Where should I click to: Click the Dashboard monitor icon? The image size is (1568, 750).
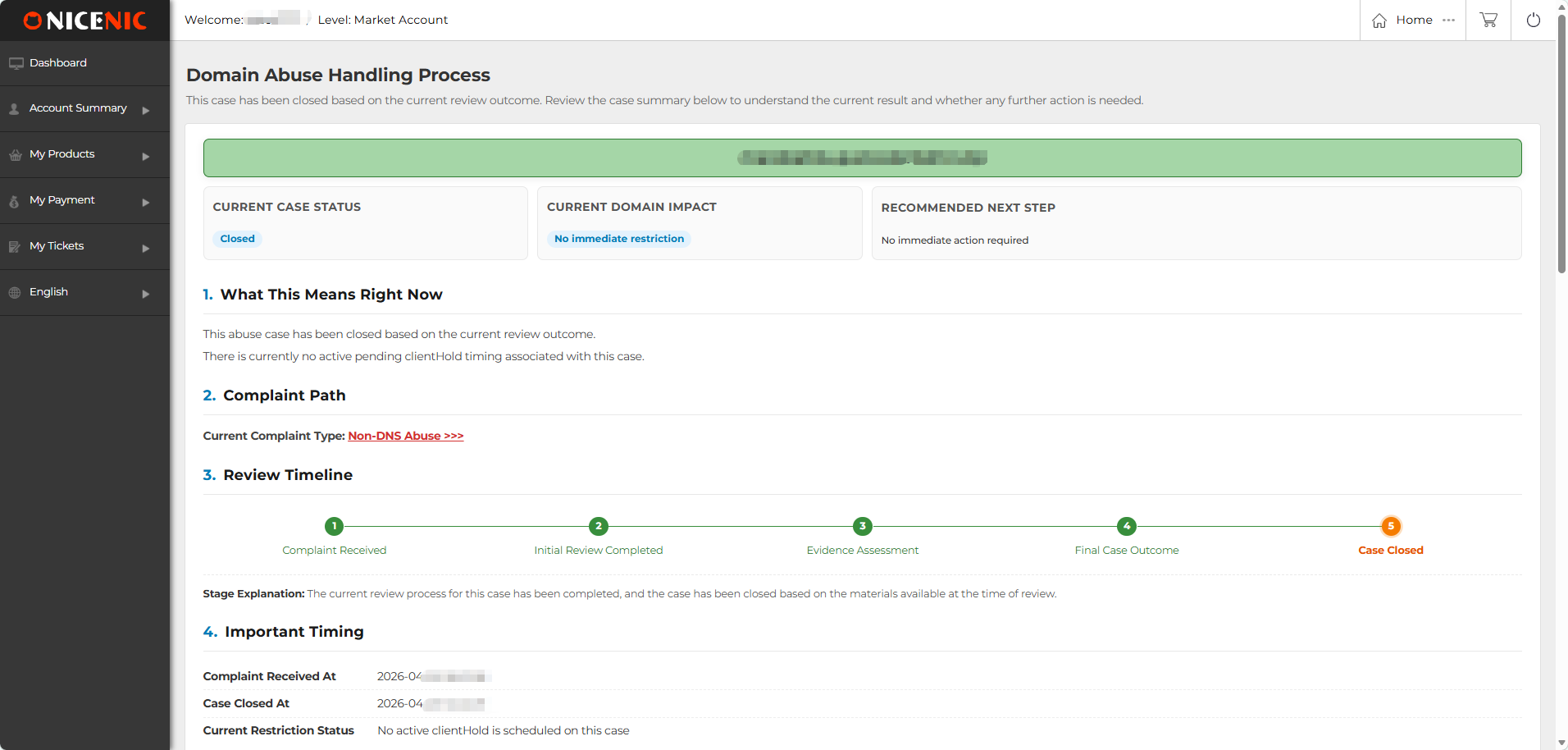pos(16,63)
